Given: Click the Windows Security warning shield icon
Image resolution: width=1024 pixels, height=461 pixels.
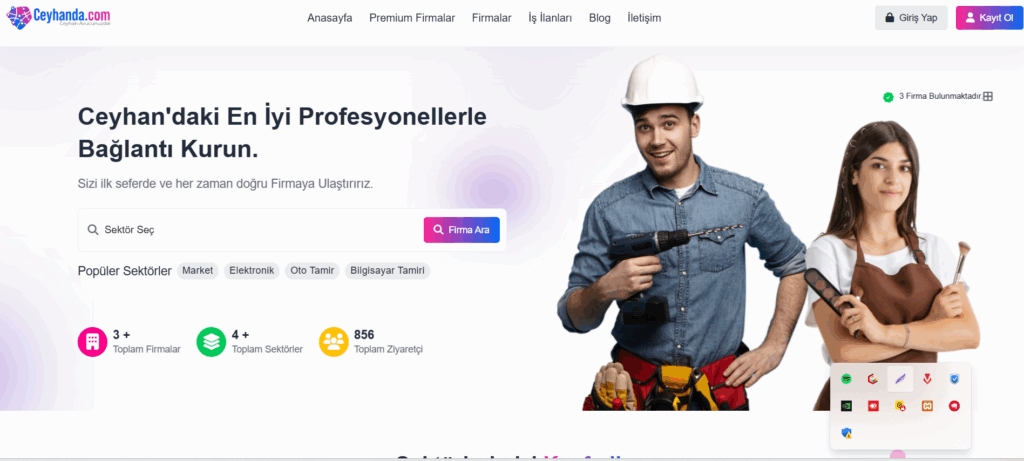Looking at the screenshot, I should point(846,432).
